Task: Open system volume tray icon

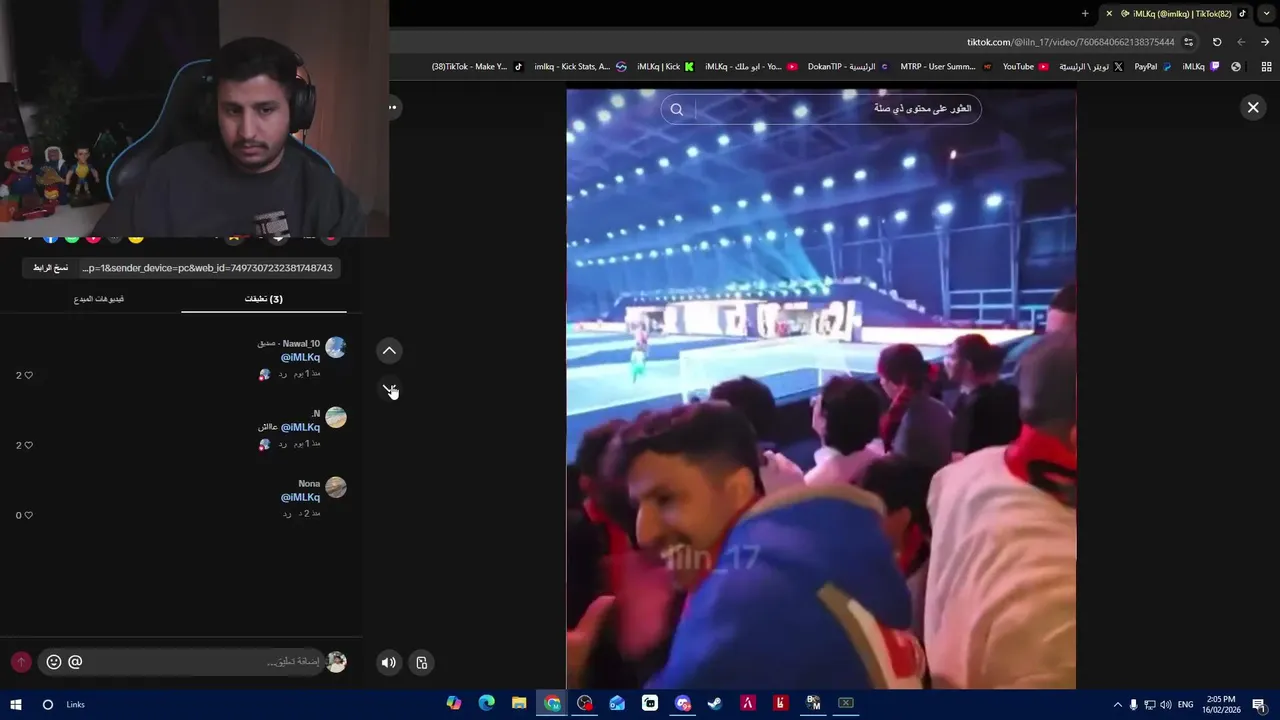Action: coord(1166,705)
